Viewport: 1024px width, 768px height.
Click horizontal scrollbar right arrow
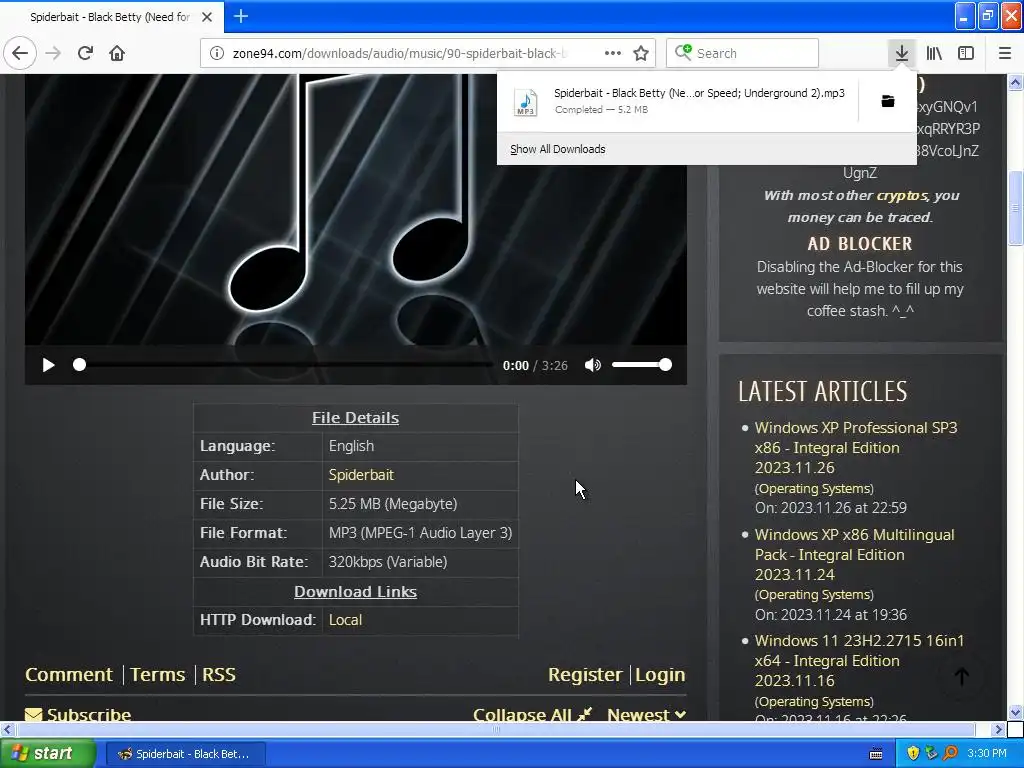[998, 729]
